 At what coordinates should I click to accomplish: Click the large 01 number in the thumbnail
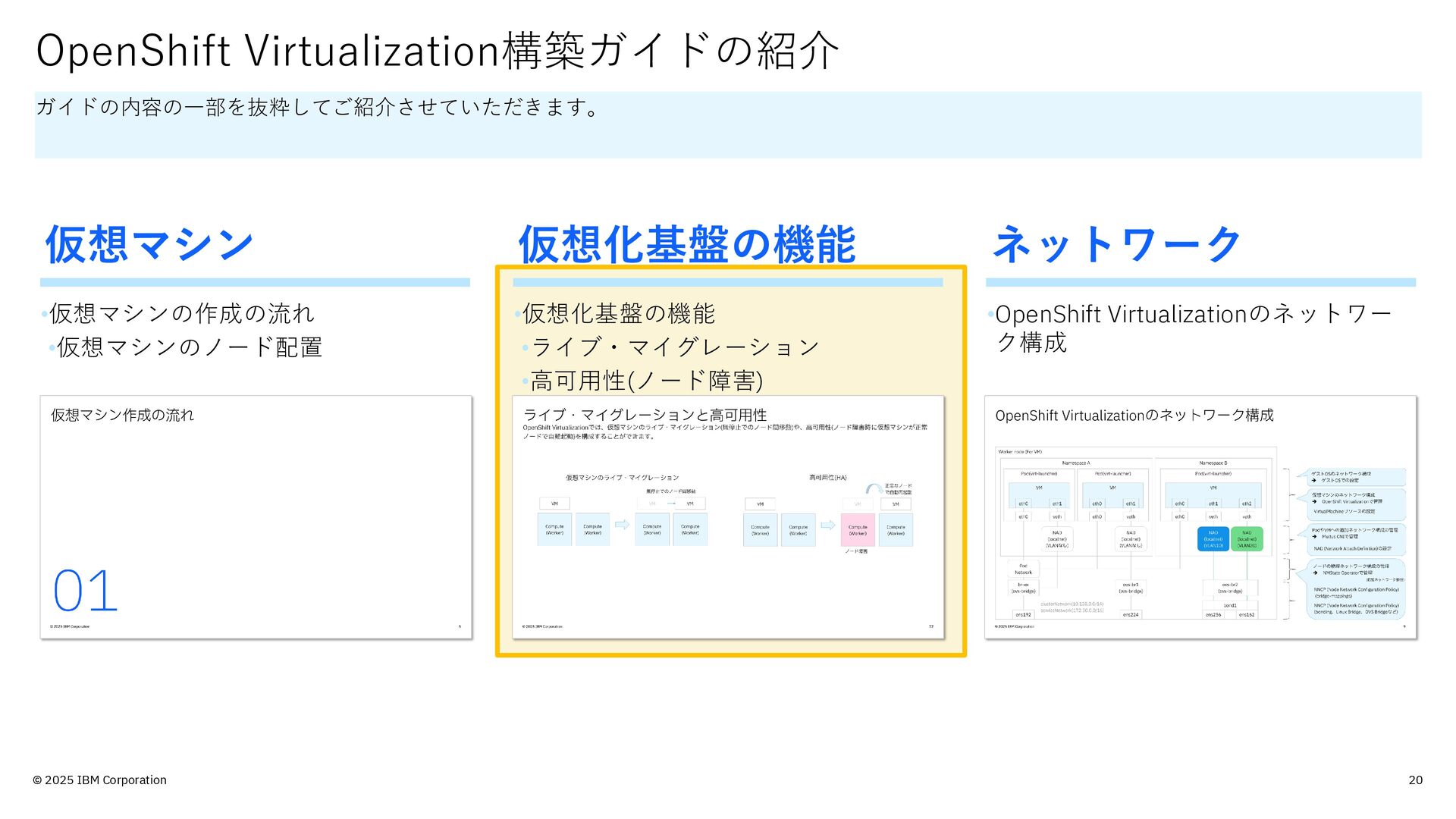pos(85,591)
